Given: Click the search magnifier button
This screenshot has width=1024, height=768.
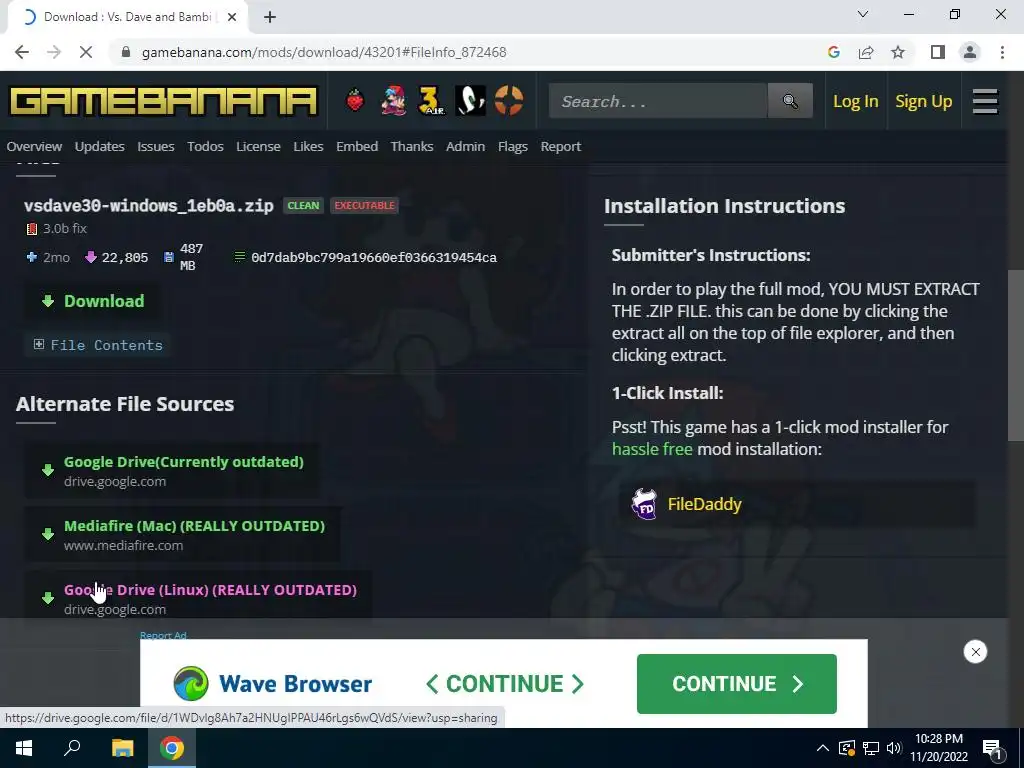Looking at the screenshot, I should pyautogui.click(x=790, y=101).
